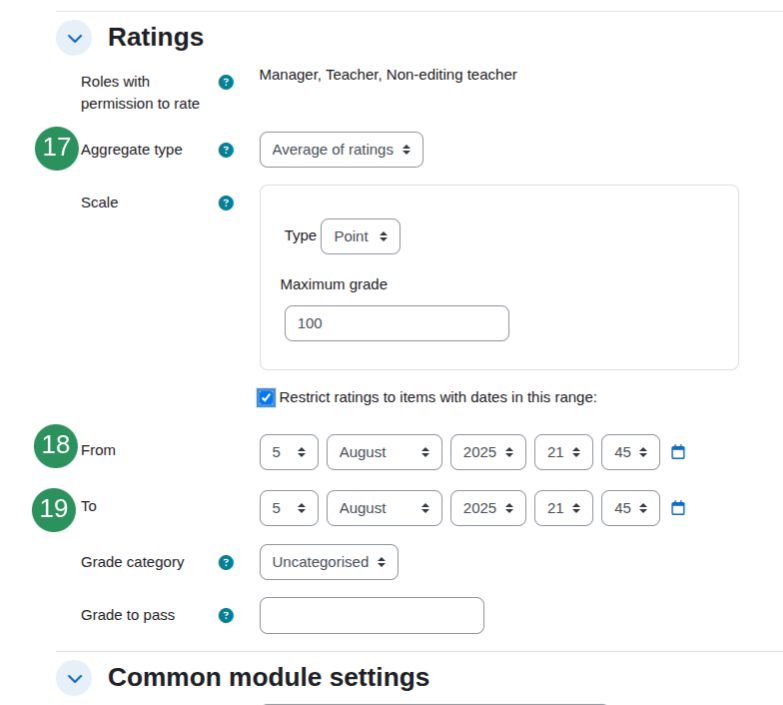This screenshot has width=783, height=705.
Task: Show help for Grade to pass
Action: point(226,616)
